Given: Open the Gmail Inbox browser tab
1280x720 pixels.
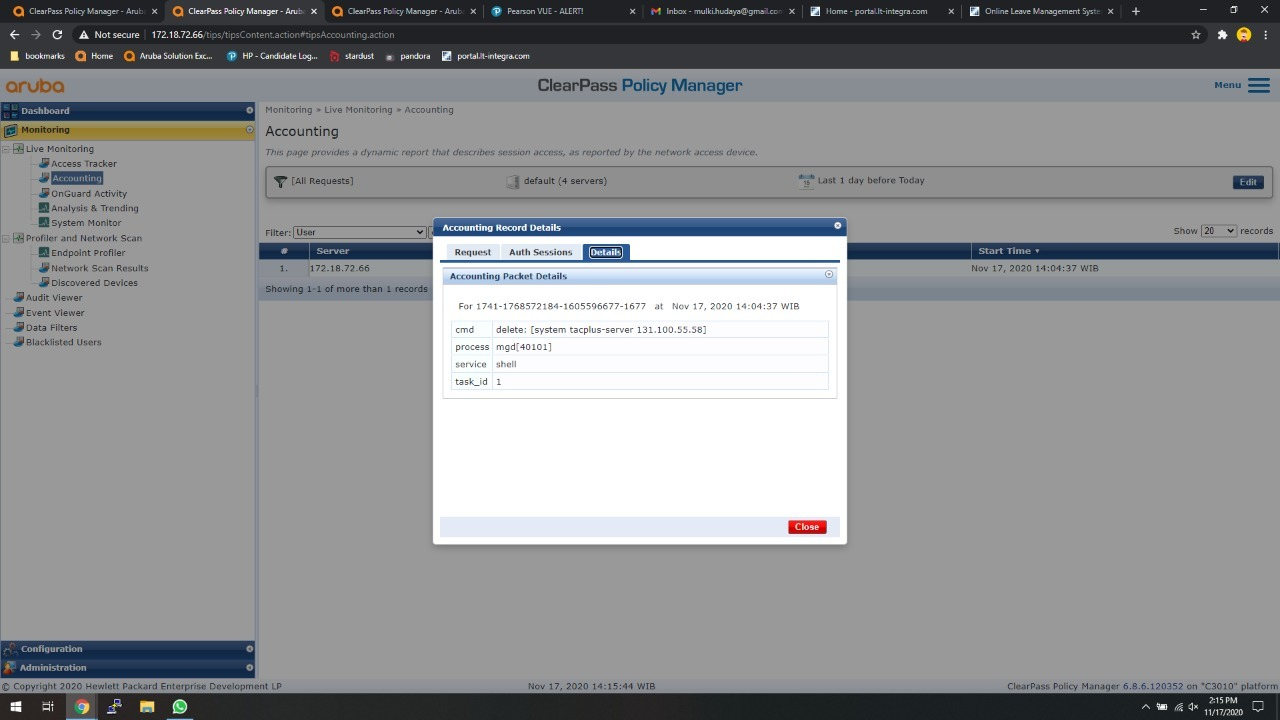Looking at the screenshot, I should pyautogui.click(x=721, y=11).
